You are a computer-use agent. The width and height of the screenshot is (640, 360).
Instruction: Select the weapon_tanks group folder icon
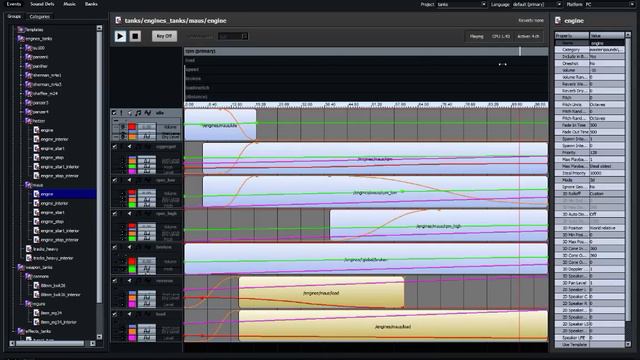point(21,267)
